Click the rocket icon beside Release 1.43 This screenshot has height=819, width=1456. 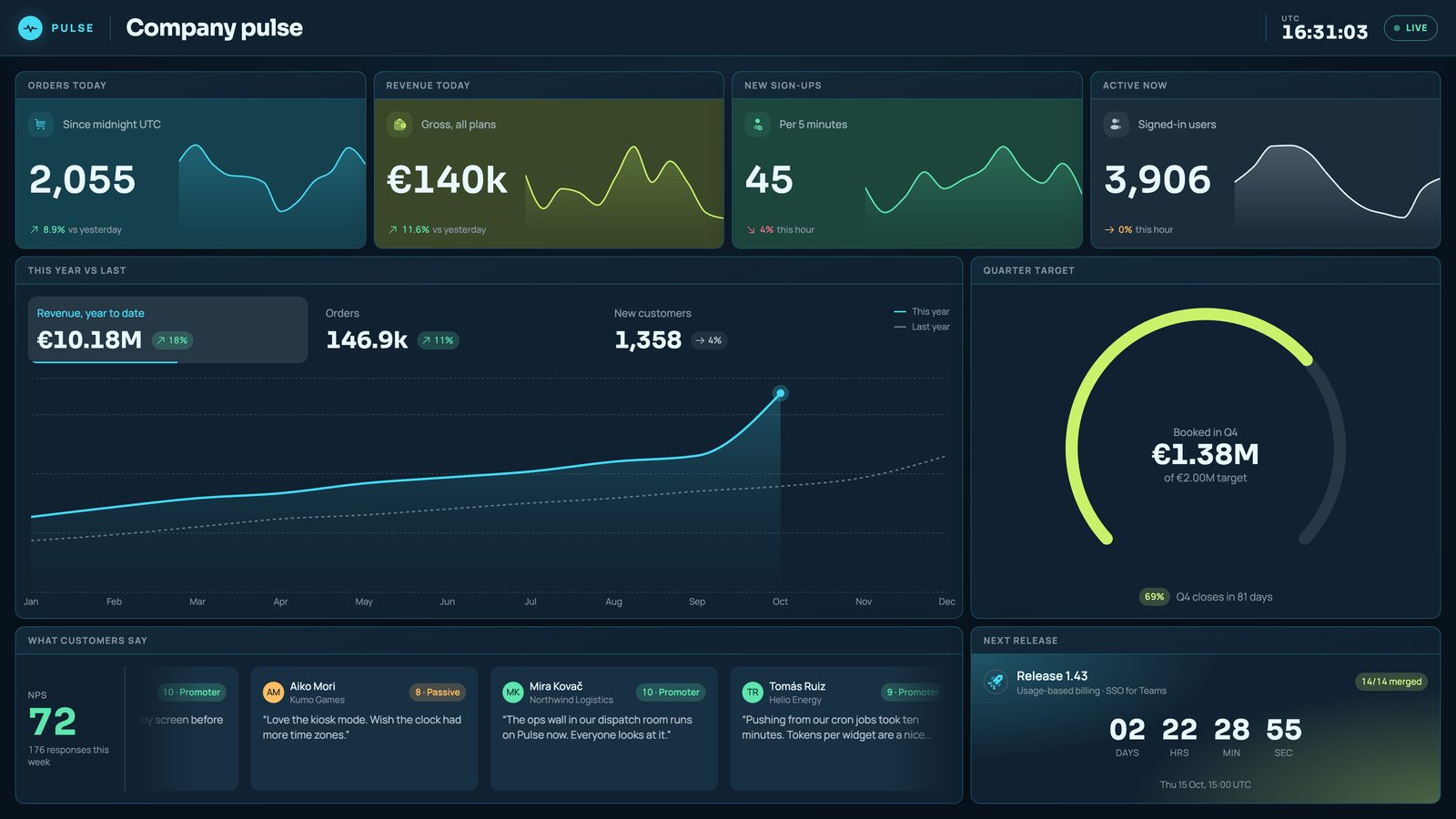[996, 682]
